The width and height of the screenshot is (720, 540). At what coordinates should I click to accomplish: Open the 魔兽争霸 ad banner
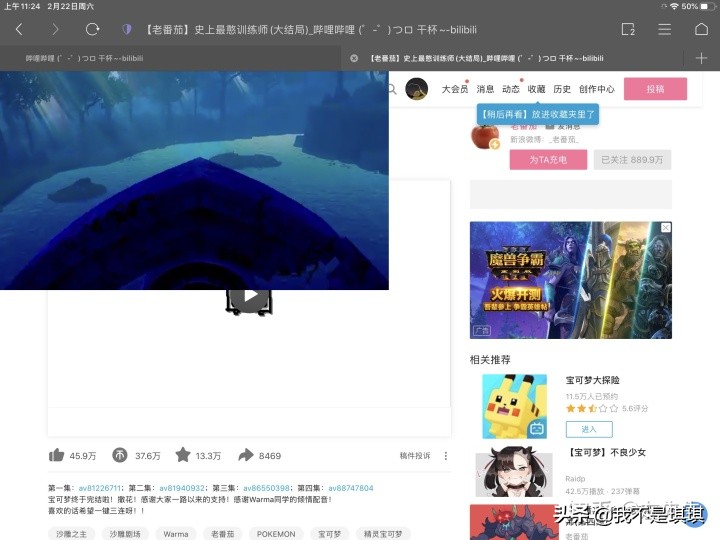coord(571,280)
